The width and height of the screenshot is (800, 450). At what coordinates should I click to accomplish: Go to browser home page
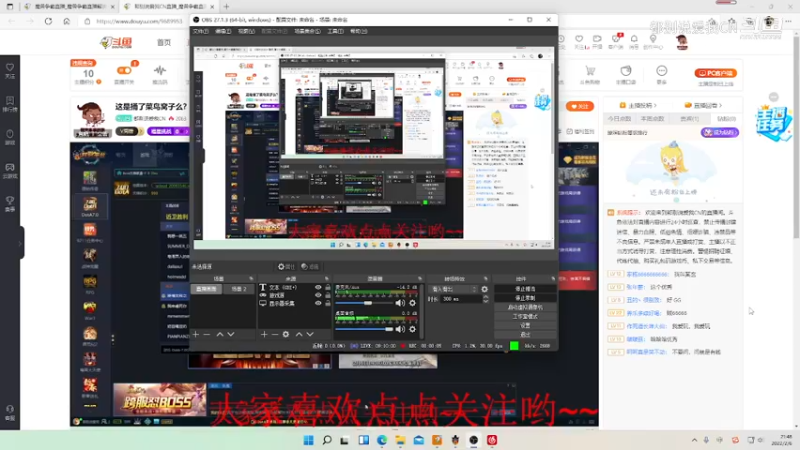(67, 21)
